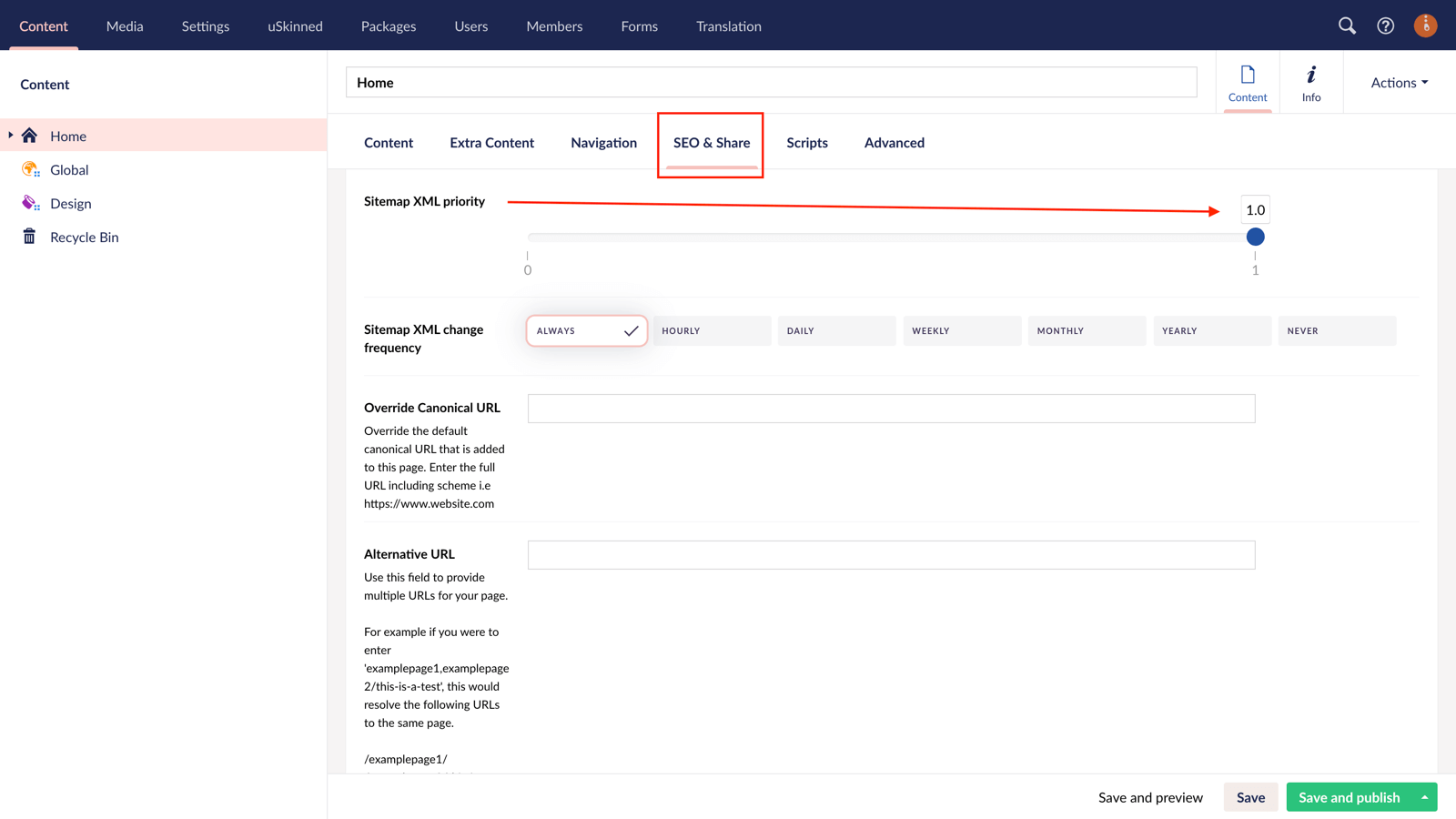Screen dimensions: 1456x819
Task: Select the Global node icon
Action: coord(30,169)
